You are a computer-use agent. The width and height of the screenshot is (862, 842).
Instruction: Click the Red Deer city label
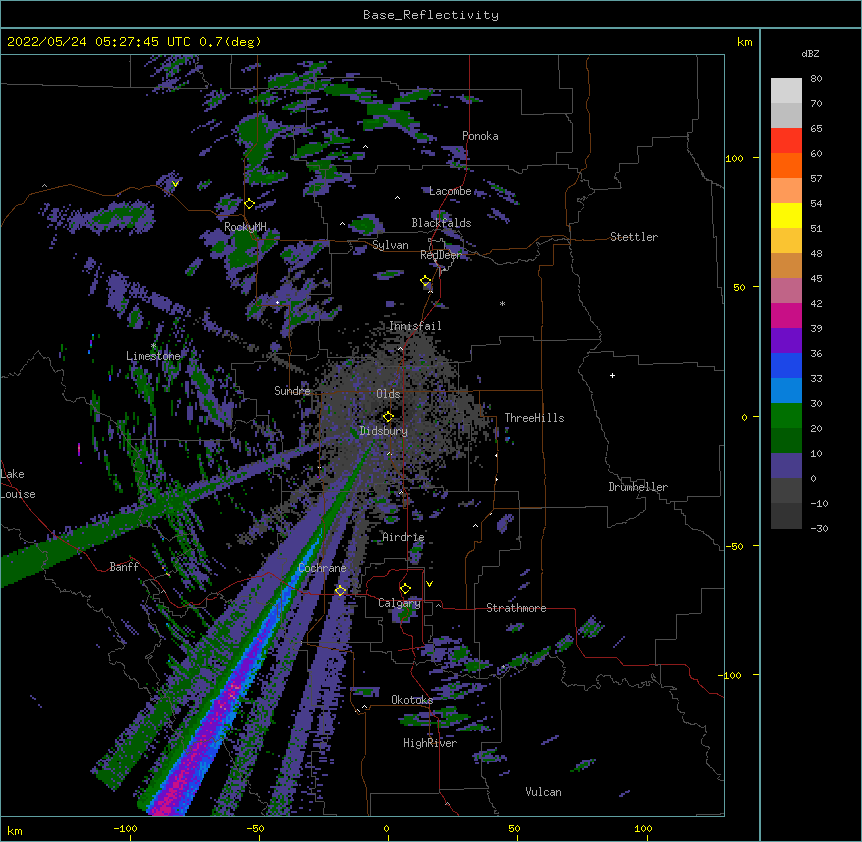[441, 255]
